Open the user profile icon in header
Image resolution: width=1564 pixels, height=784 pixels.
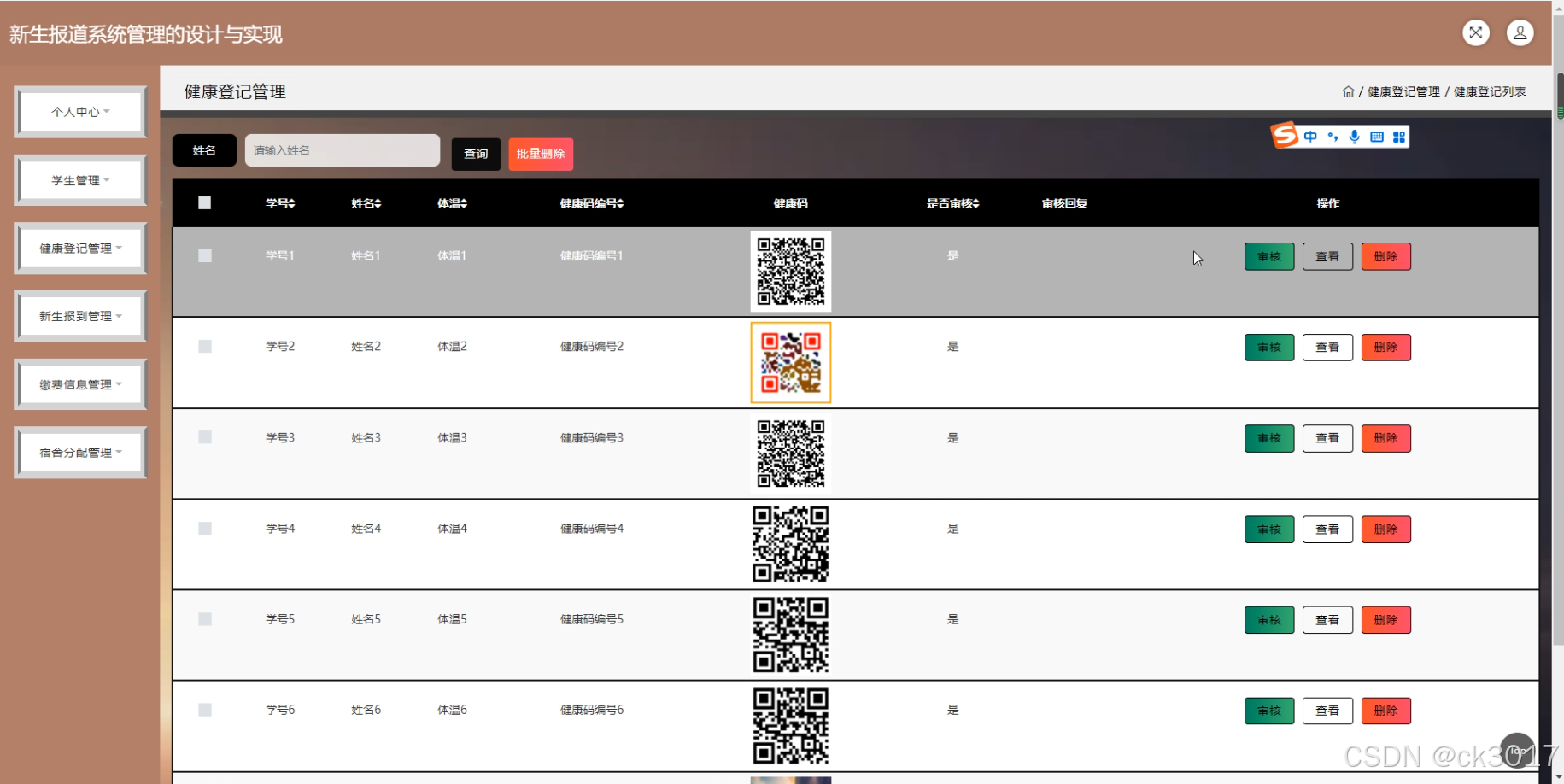pyautogui.click(x=1520, y=32)
